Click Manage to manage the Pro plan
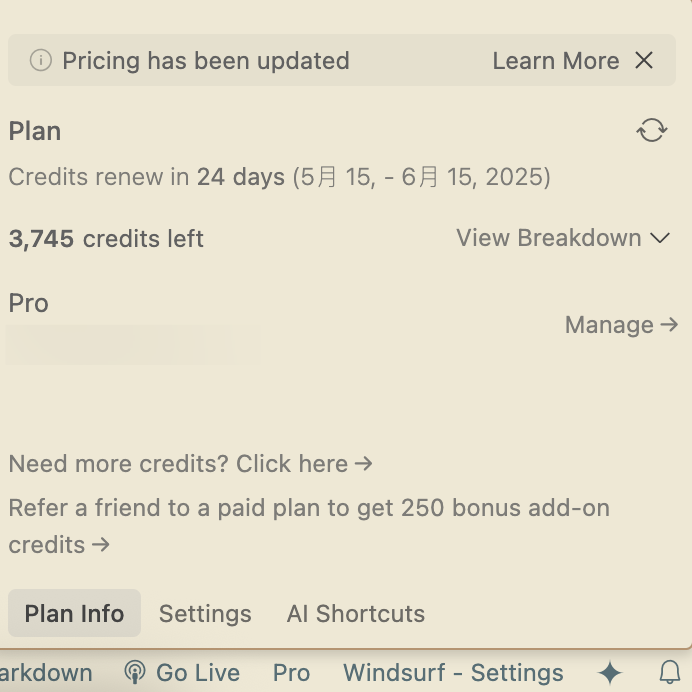Screen dimensions: 692x692 621,325
